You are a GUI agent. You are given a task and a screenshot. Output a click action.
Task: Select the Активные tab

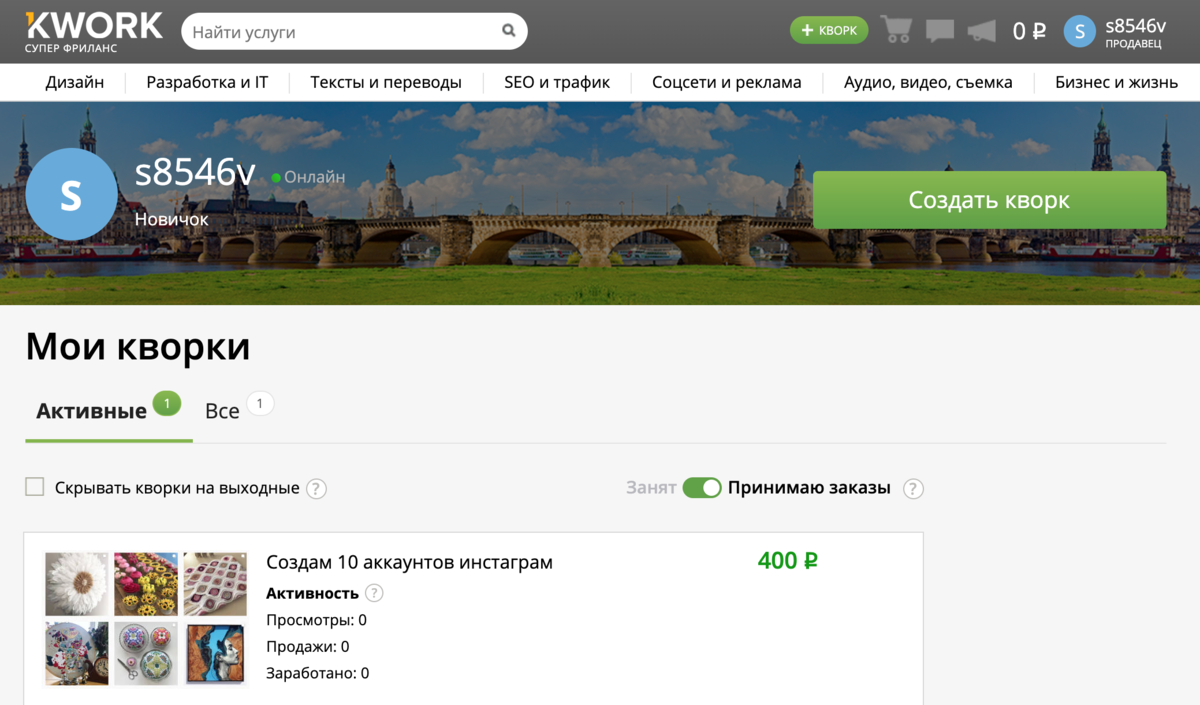[x=90, y=410]
